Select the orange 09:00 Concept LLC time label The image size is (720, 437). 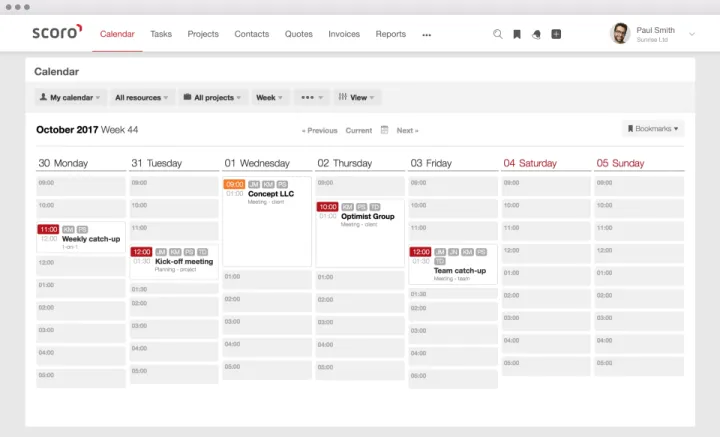[x=234, y=184]
